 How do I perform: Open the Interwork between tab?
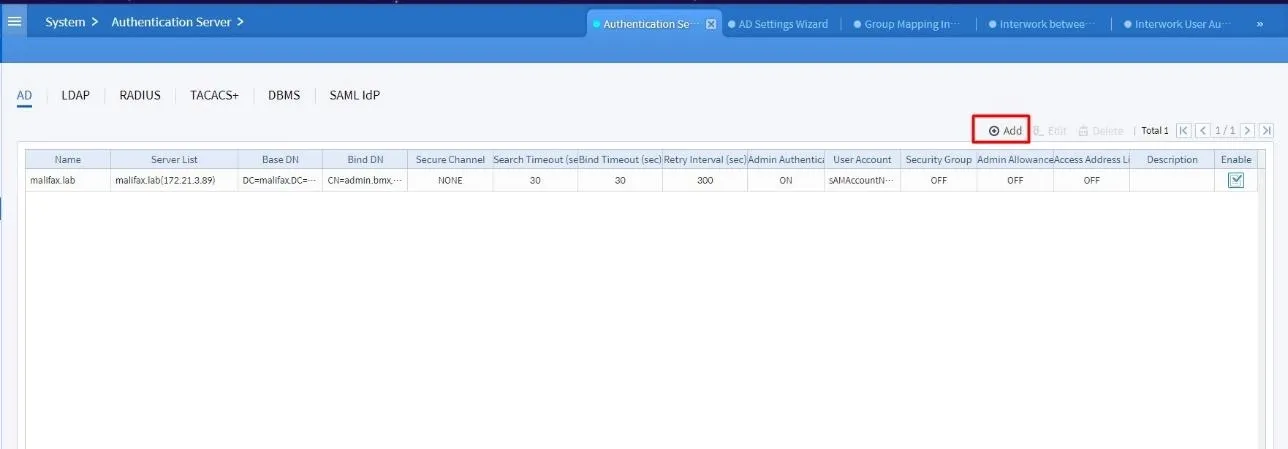point(1042,24)
